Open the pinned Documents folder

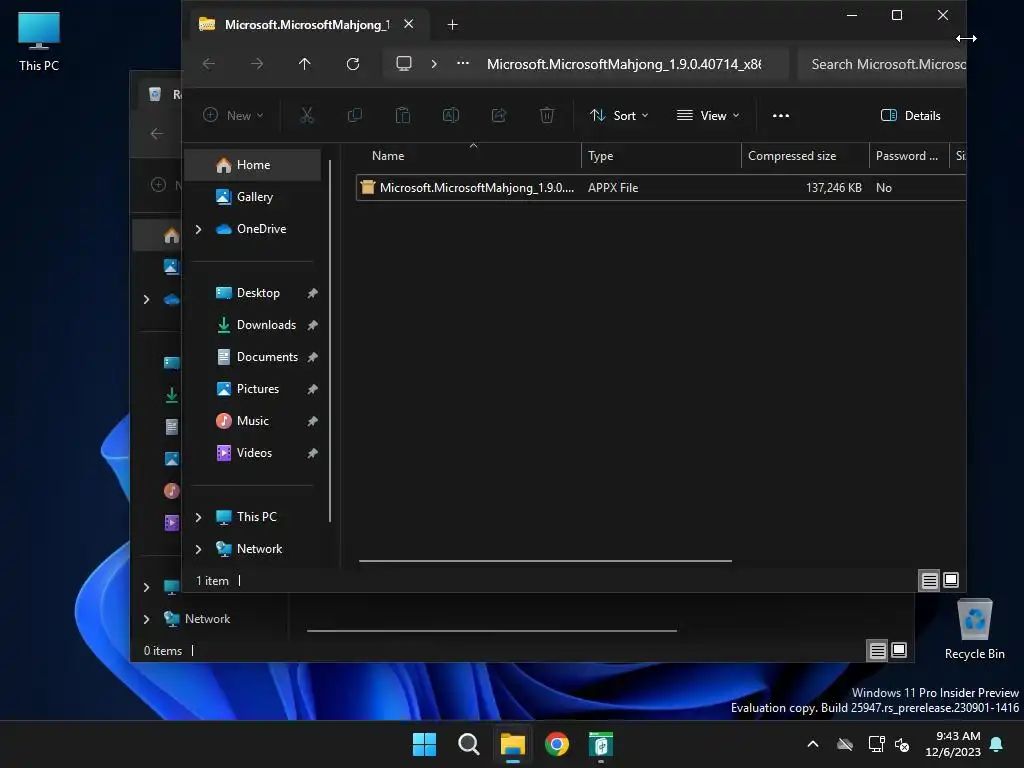[x=267, y=357]
